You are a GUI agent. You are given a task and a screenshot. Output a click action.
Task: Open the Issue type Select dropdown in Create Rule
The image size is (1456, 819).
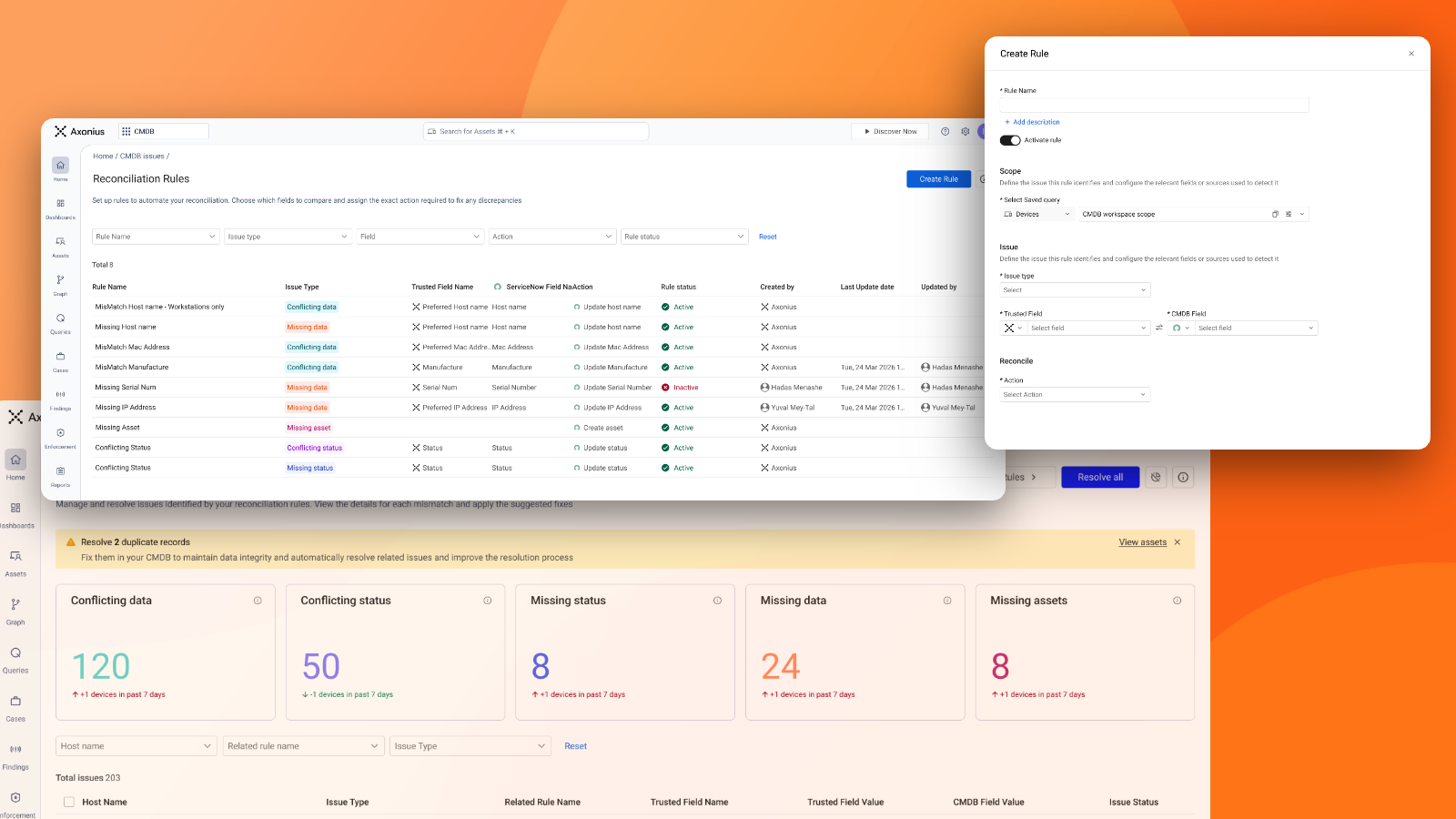pos(1075,290)
